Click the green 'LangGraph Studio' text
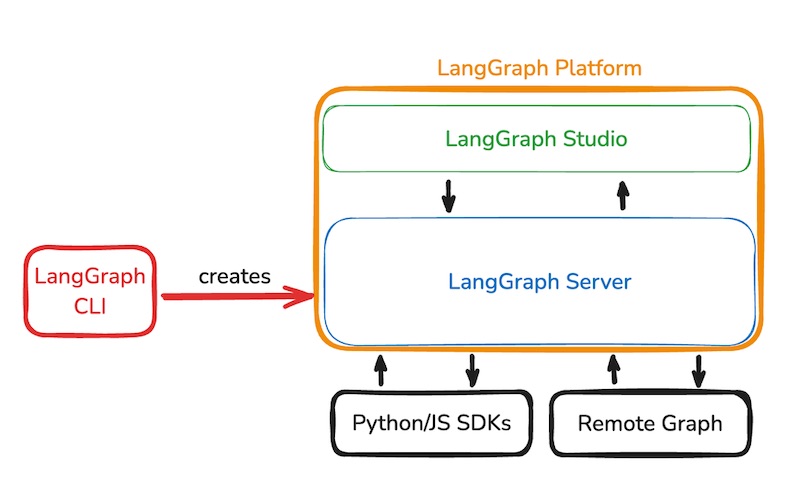This screenshot has height=492, width=800. [x=536, y=139]
